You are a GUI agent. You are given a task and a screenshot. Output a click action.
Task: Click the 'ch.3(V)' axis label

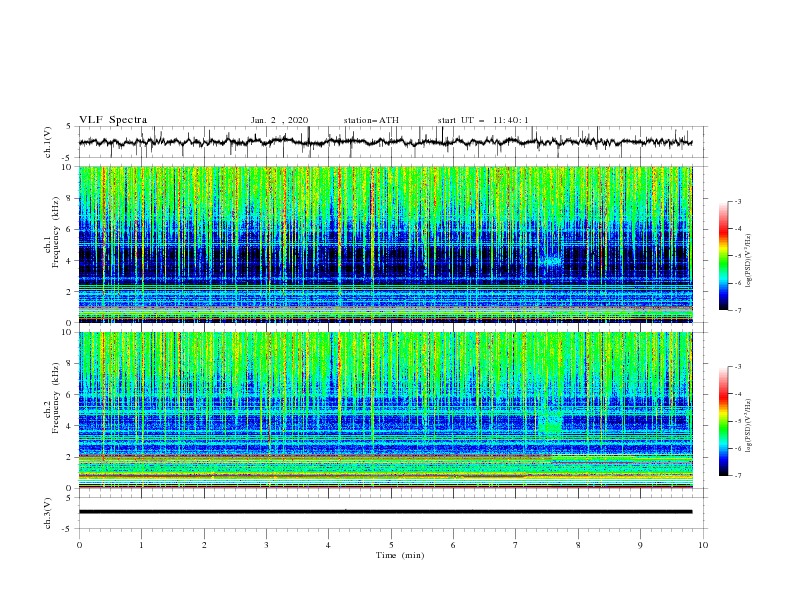(48, 513)
